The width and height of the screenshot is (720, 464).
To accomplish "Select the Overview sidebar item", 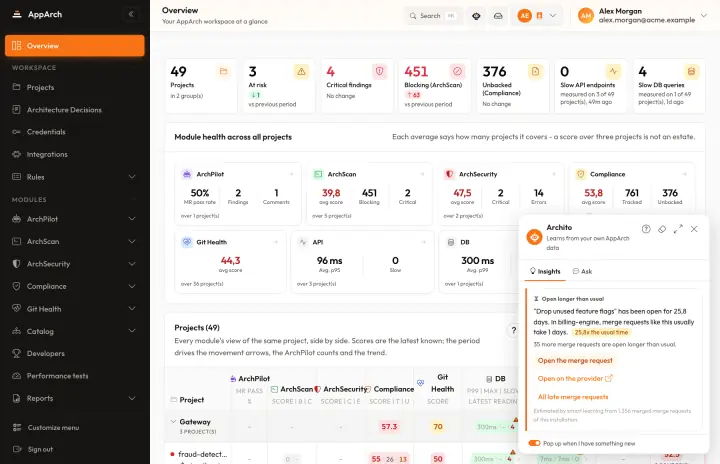I will tap(75, 46).
